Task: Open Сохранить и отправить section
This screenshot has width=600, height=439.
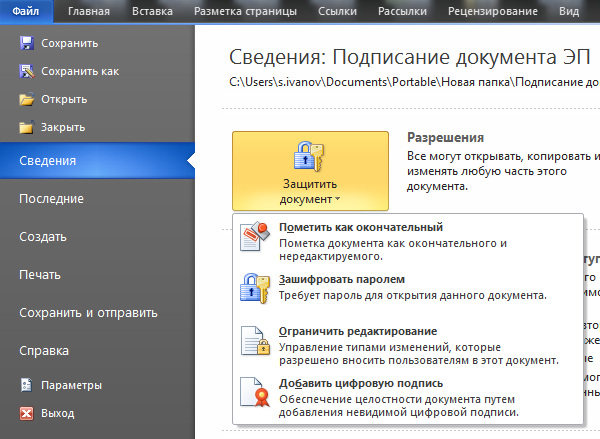Action: click(97, 313)
